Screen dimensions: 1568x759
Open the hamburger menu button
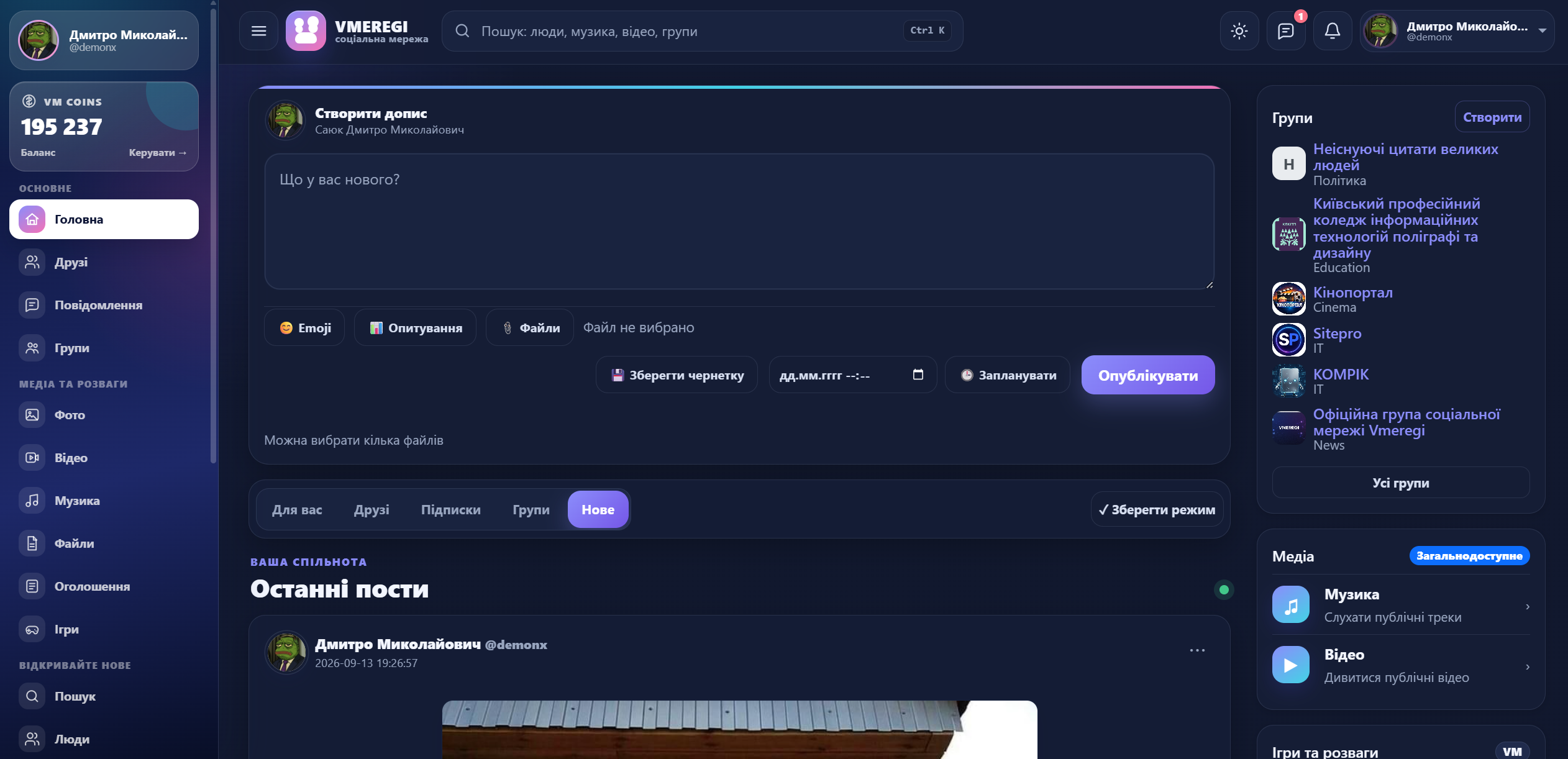coord(258,31)
